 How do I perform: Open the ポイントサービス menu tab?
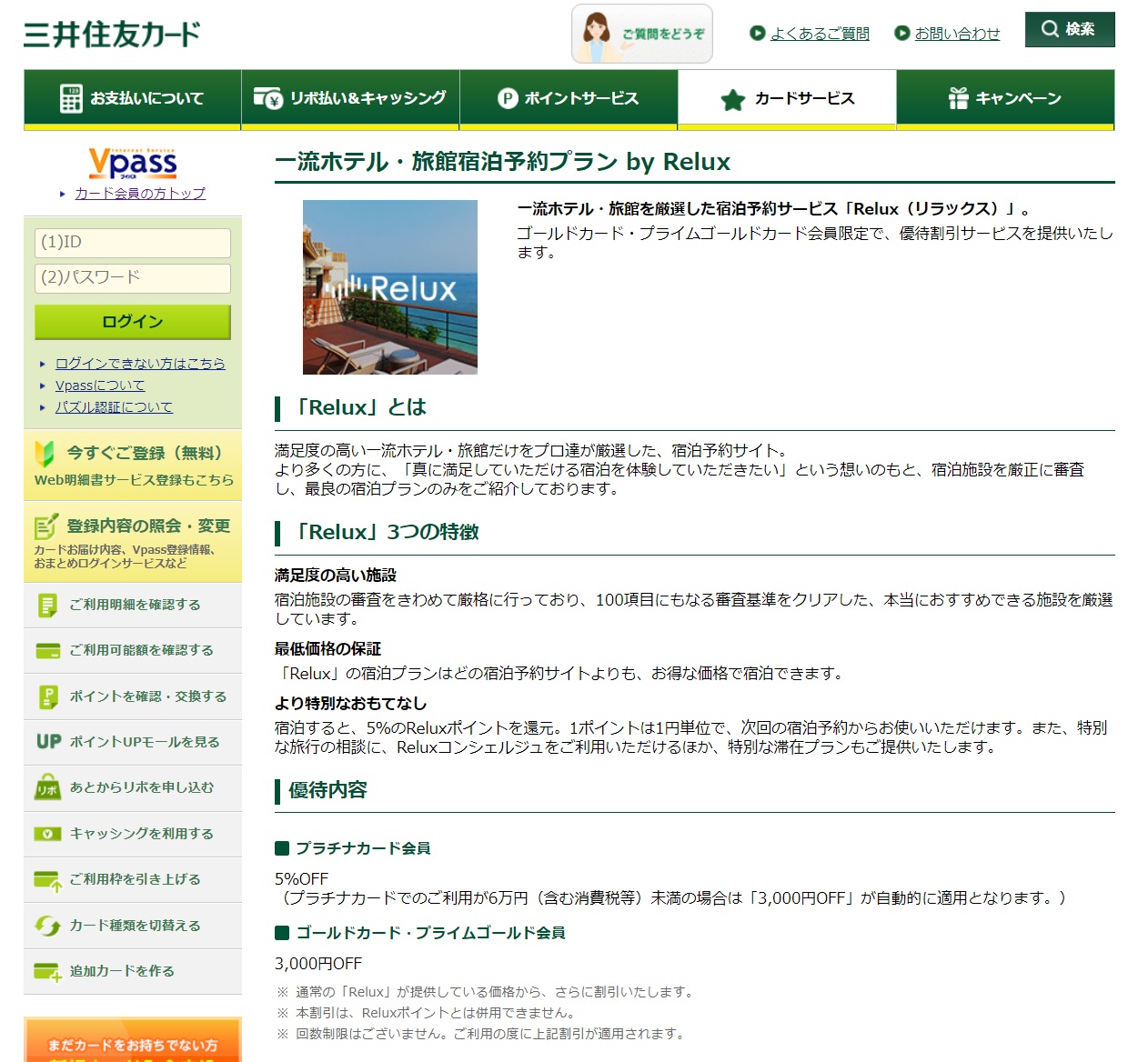[x=569, y=99]
